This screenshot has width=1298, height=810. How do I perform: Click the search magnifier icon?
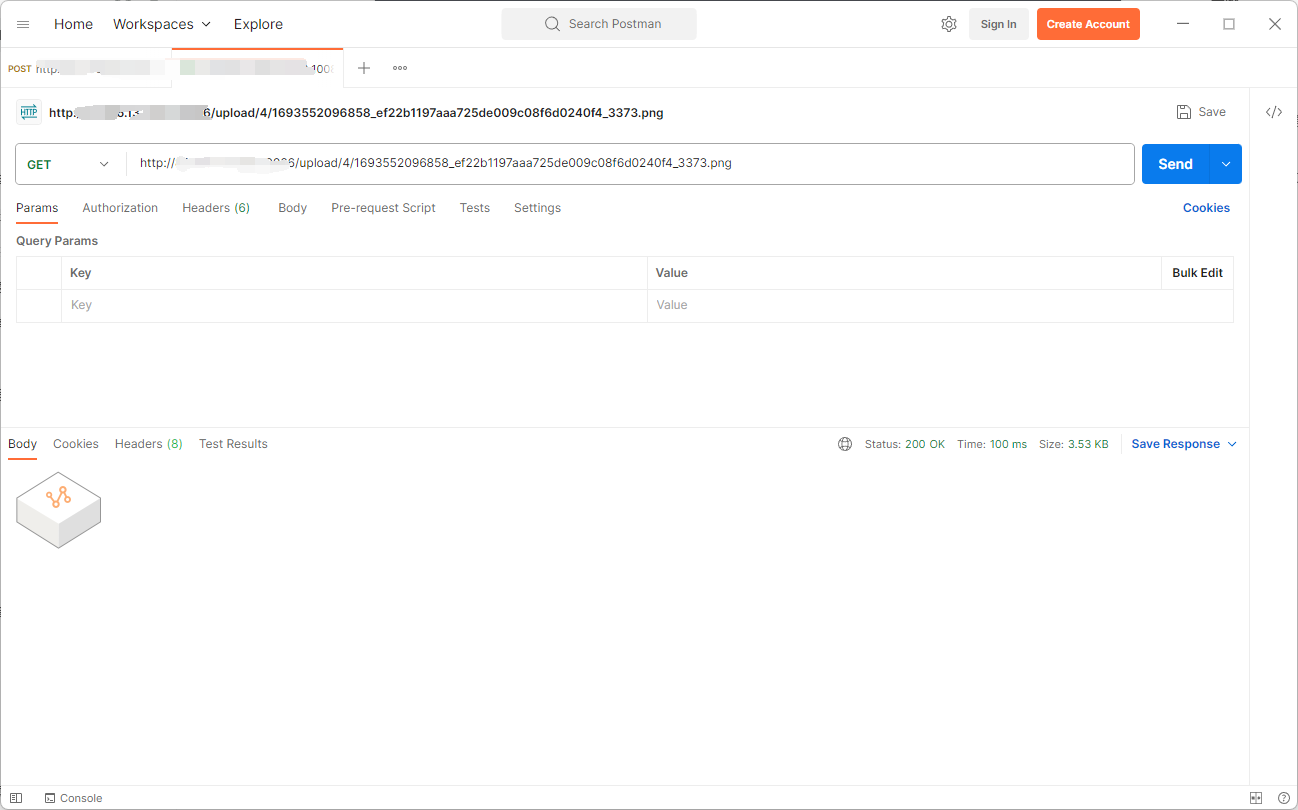(x=552, y=24)
